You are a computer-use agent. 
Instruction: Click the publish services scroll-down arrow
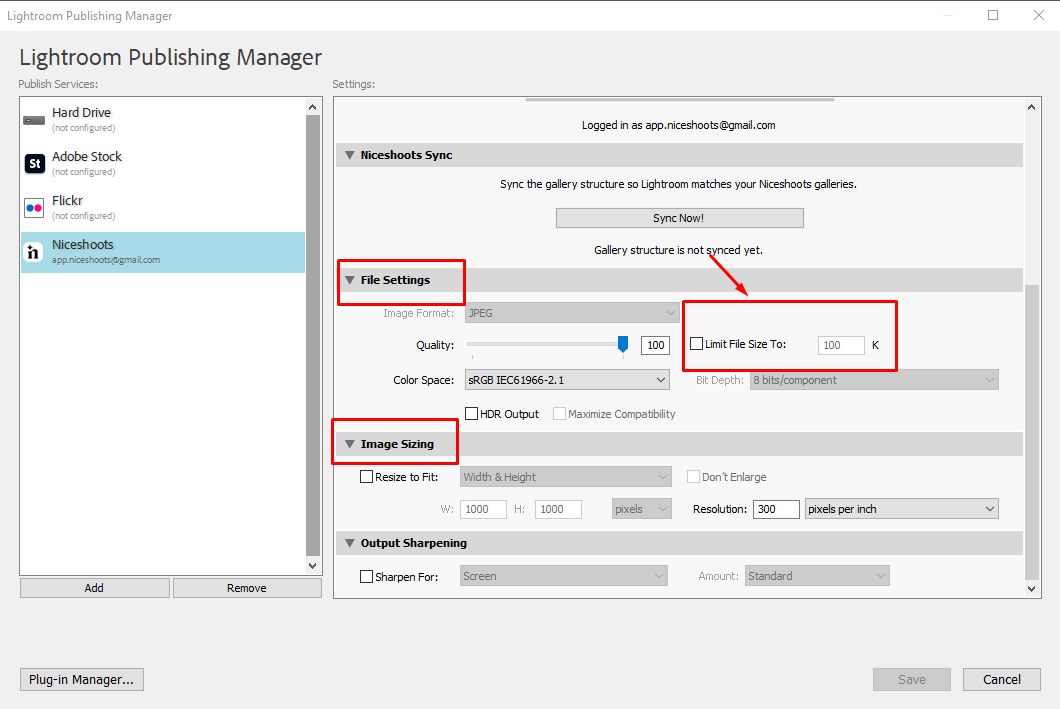312,566
